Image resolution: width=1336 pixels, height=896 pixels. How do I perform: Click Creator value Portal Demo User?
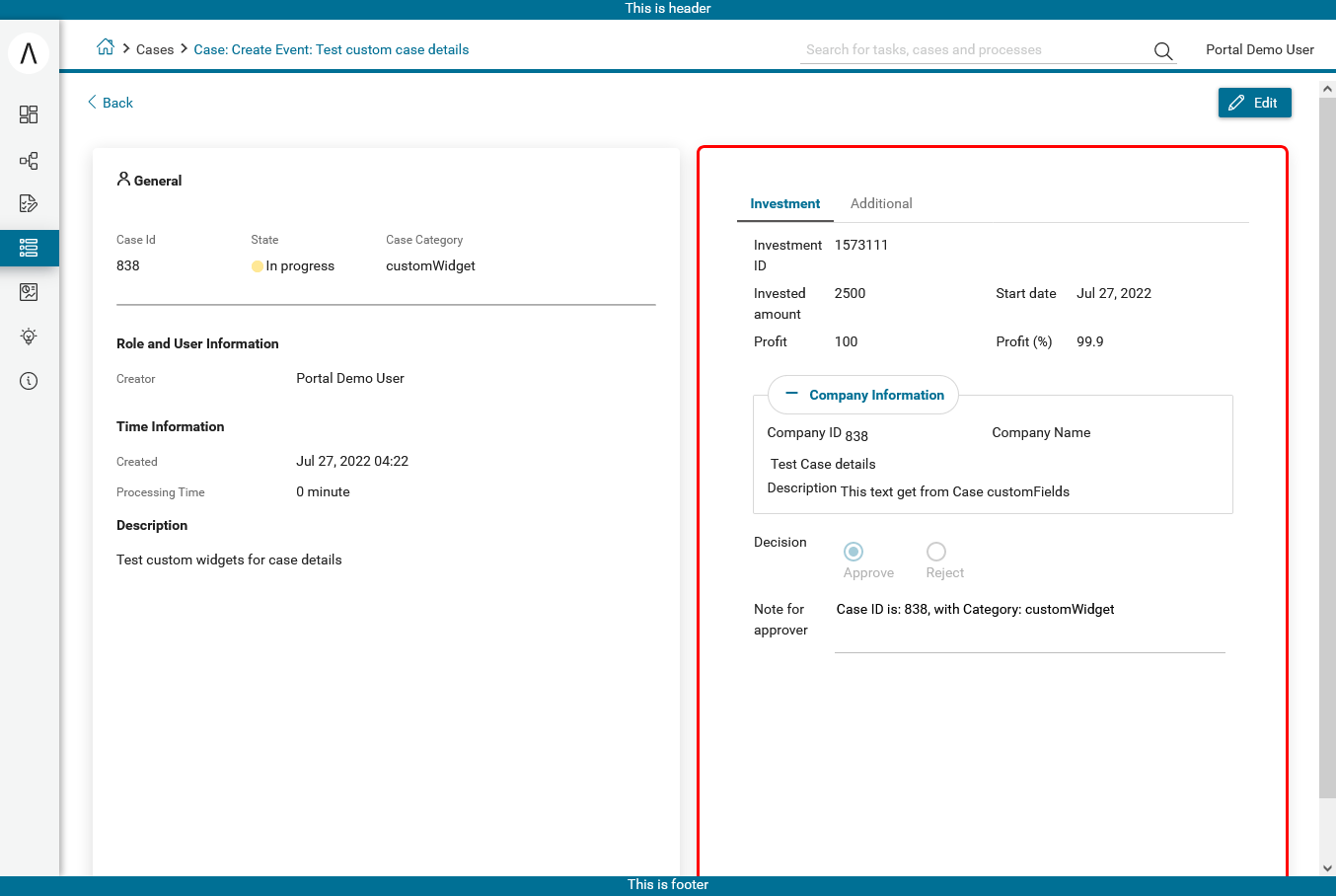[x=350, y=378]
